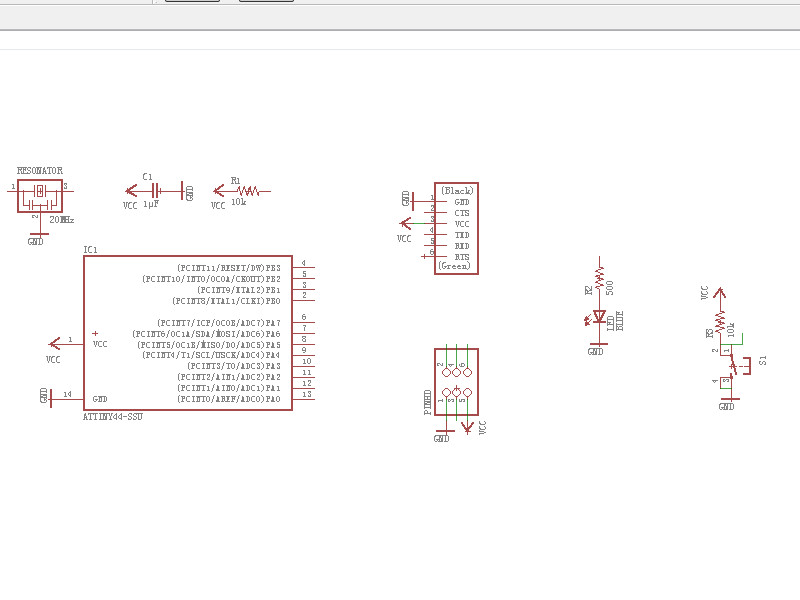Click the RESONATOR name label
This screenshot has width=800, height=600.
pyautogui.click(x=40, y=170)
